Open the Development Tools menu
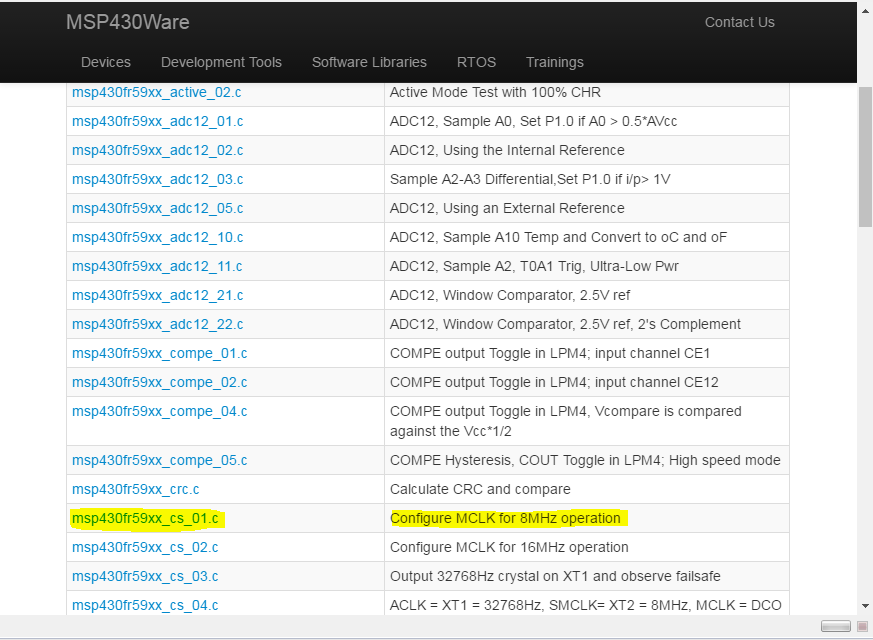The height and width of the screenshot is (640, 873). [221, 62]
